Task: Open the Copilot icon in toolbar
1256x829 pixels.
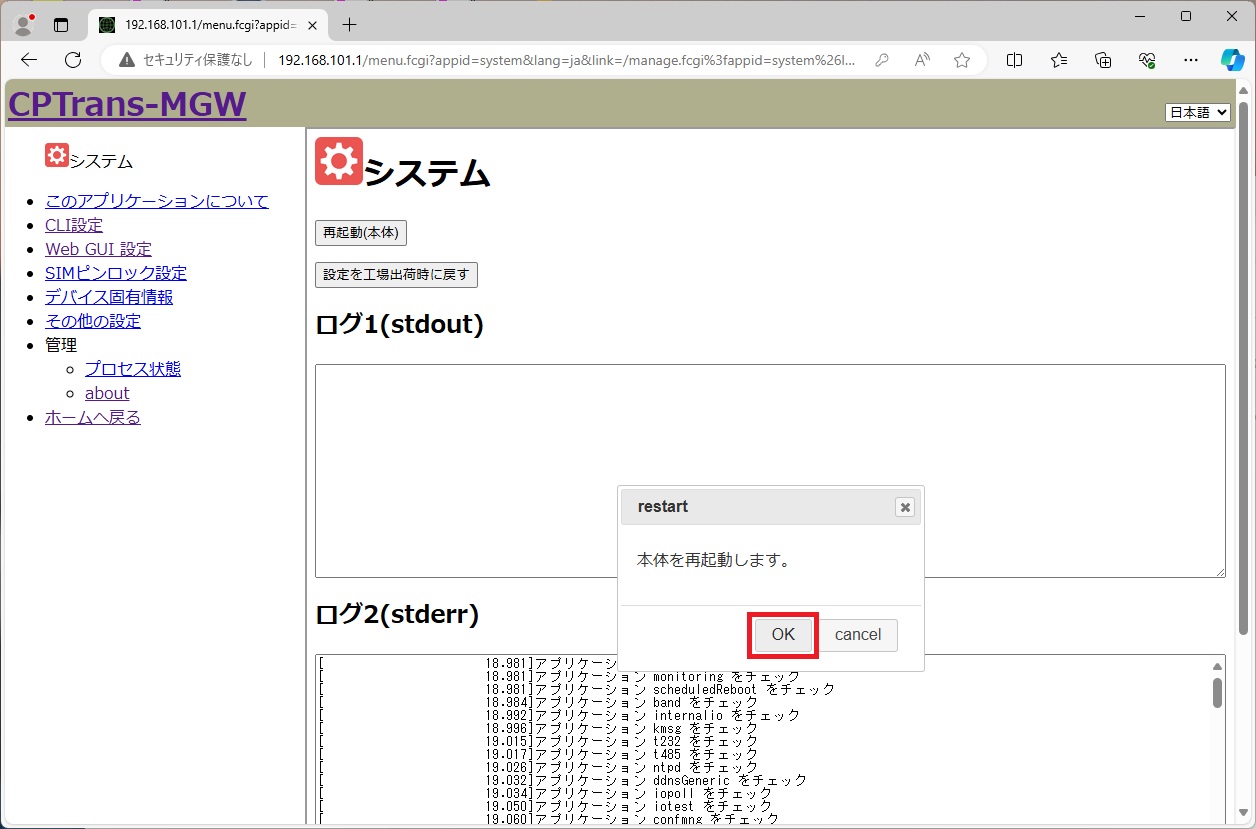Action: tap(1232, 60)
